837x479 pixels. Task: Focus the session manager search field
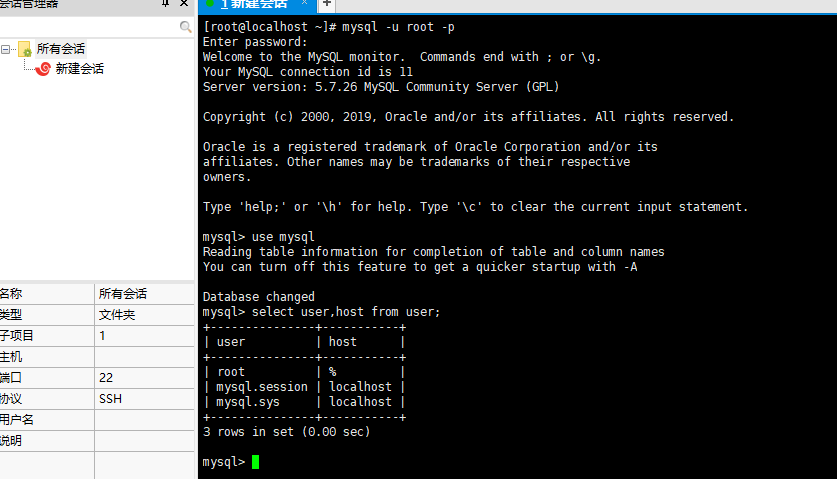(x=90, y=27)
